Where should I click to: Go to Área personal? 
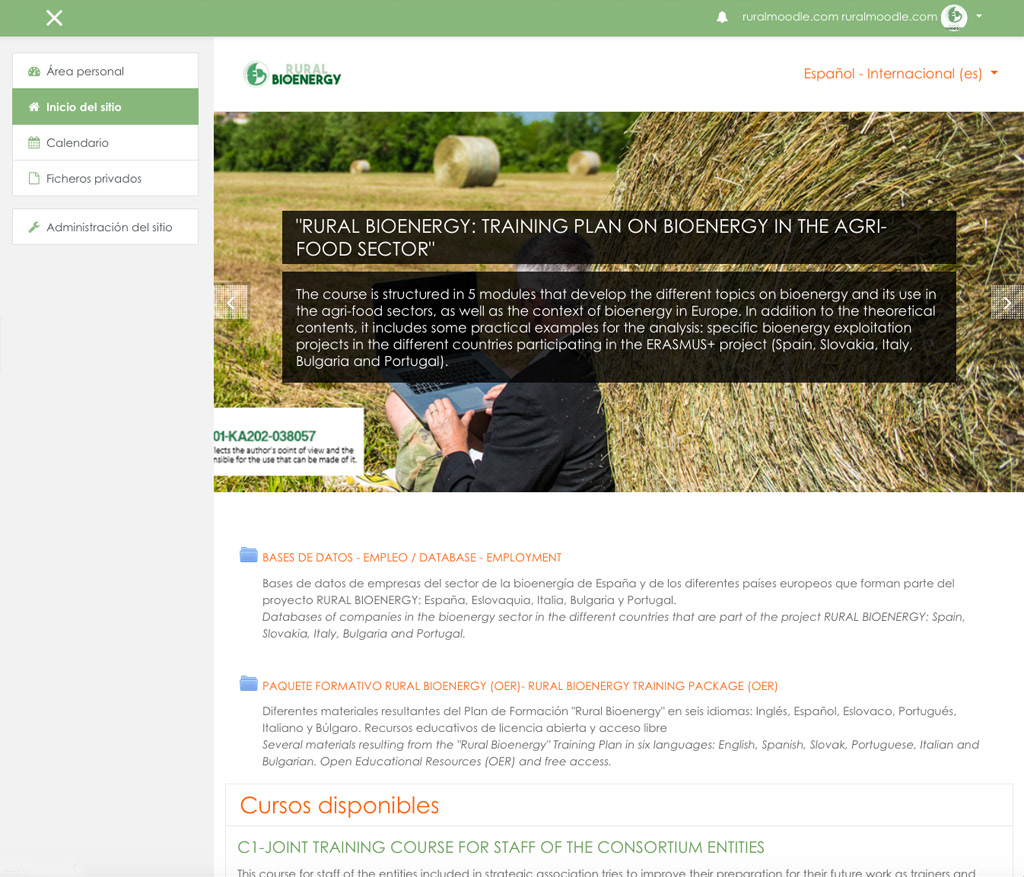(105, 71)
